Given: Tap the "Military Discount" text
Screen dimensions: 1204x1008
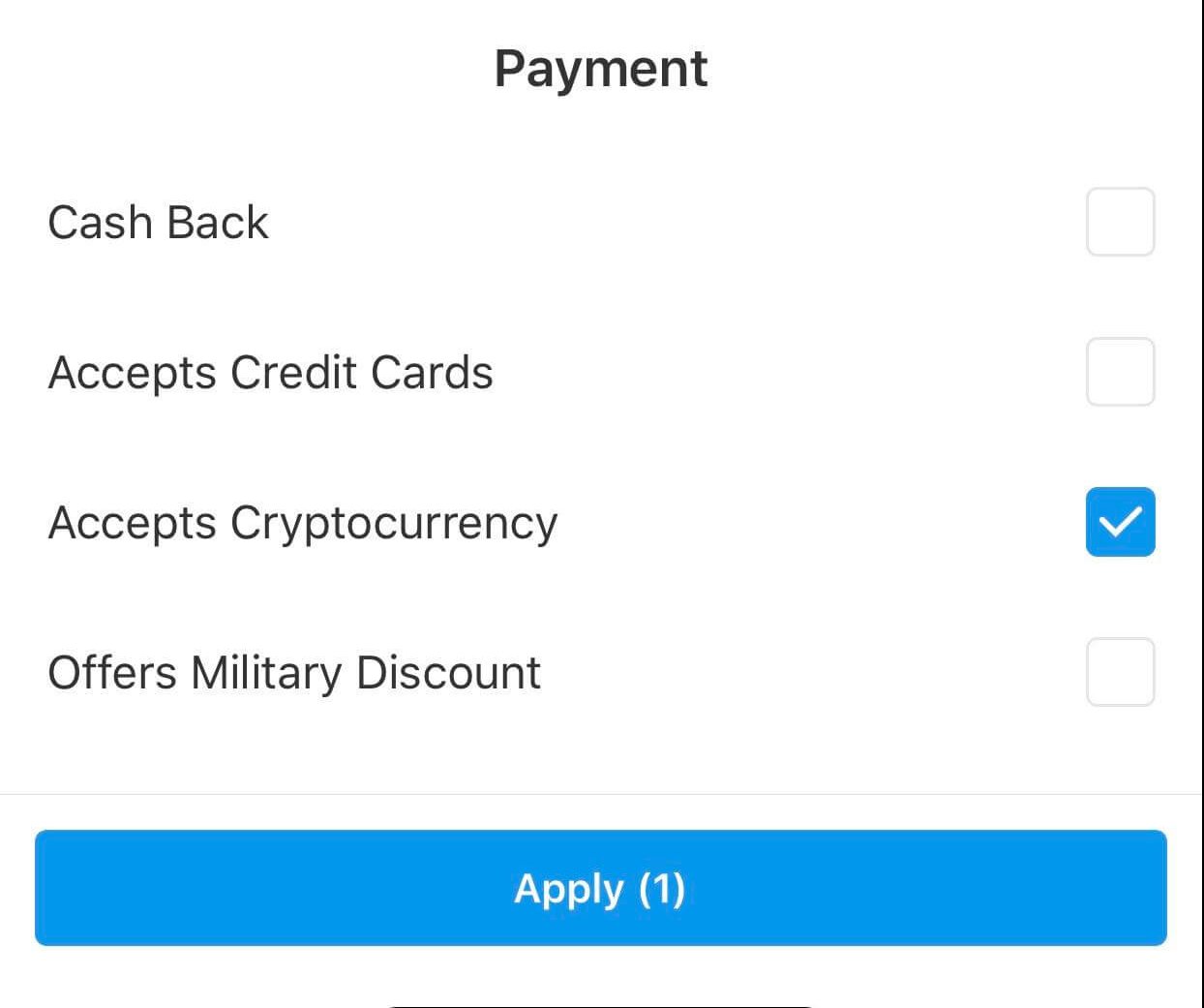Looking at the screenshot, I should (365, 673).
